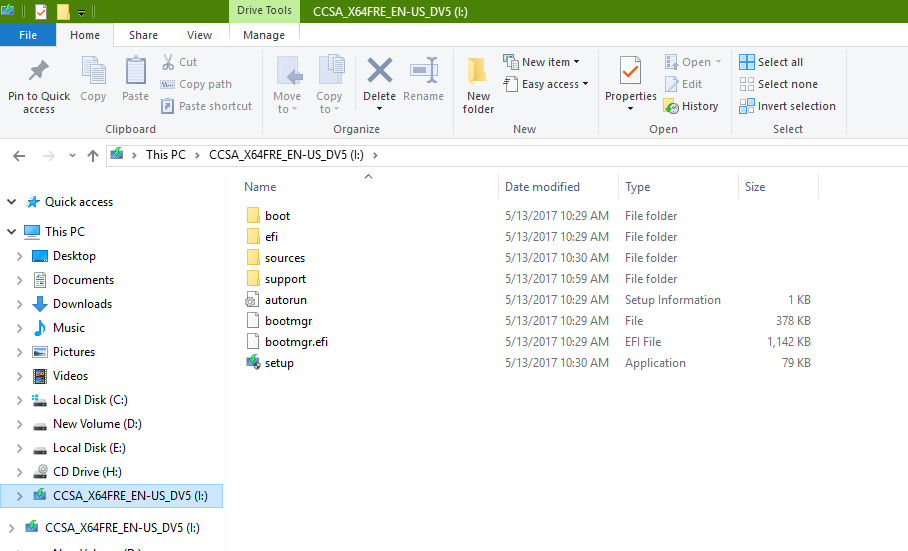Collapse the Quick access tree node
Viewport: 908px width, 551px height.
coord(12,202)
